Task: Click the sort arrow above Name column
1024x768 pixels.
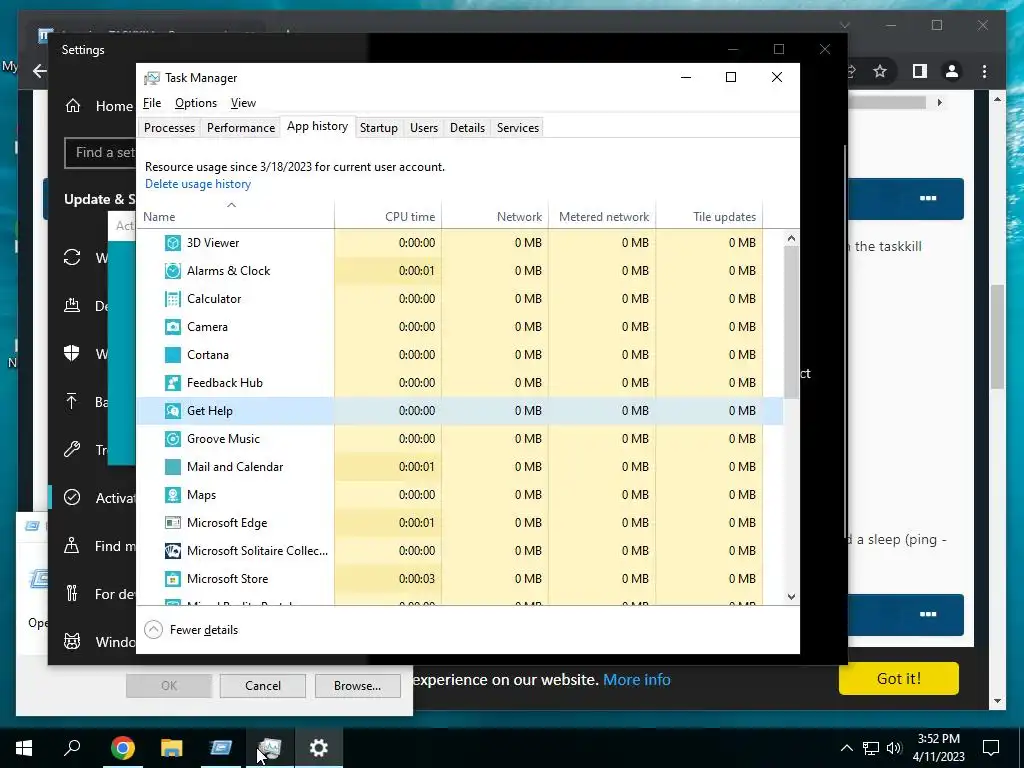Action: [x=231, y=205]
